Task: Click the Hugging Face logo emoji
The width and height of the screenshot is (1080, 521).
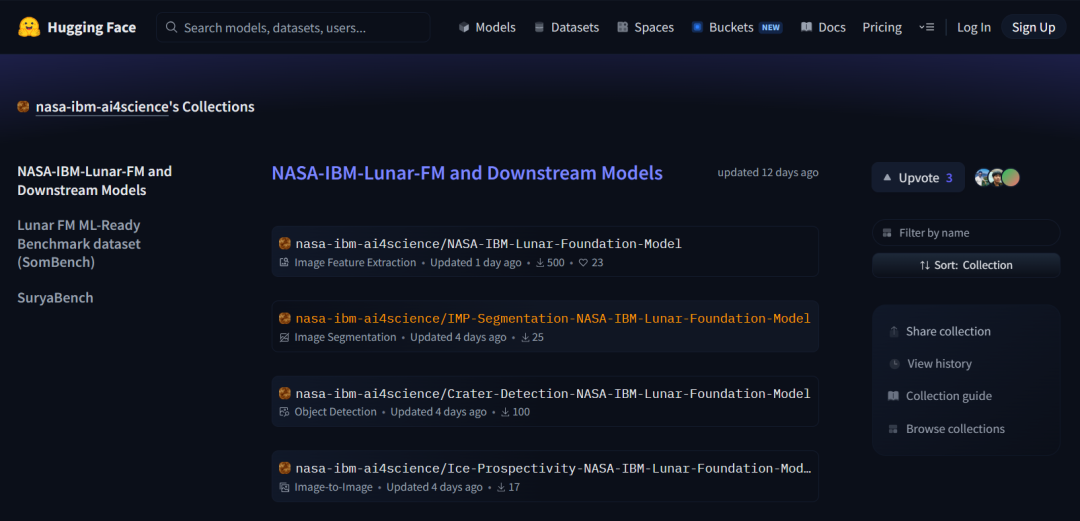Action: coord(29,28)
